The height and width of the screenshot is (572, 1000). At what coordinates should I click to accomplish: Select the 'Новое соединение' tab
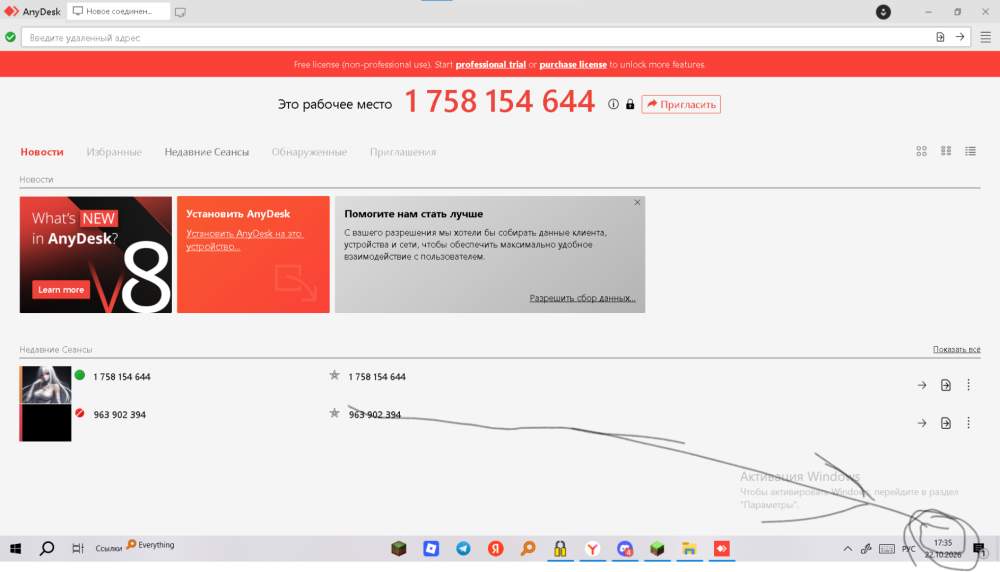(118, 11)
